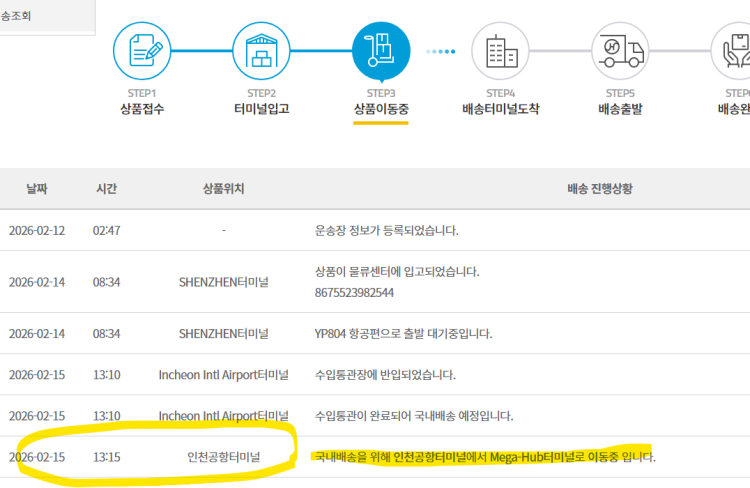Click the 수입통관장에 반입되었습니다 status text

click(385, 375)
